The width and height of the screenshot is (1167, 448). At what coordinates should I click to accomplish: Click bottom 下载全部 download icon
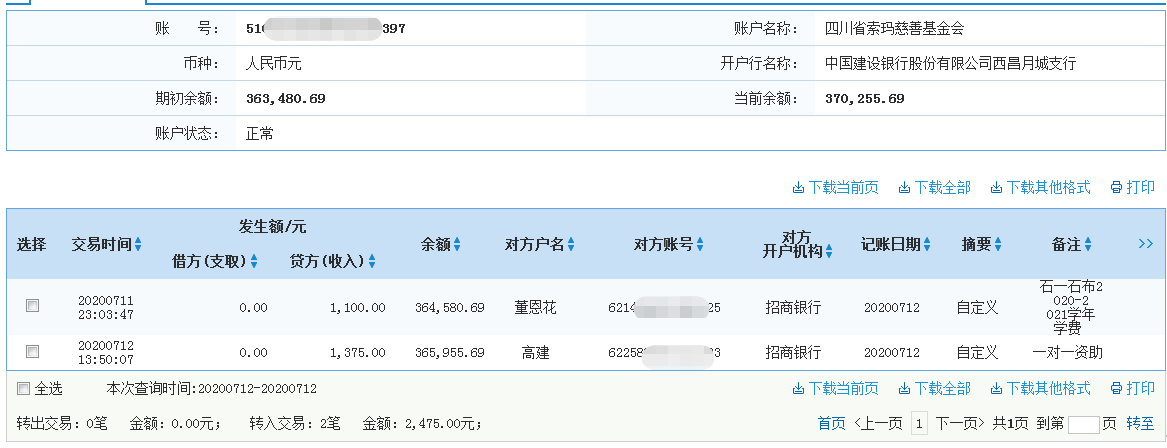(904, 388)
